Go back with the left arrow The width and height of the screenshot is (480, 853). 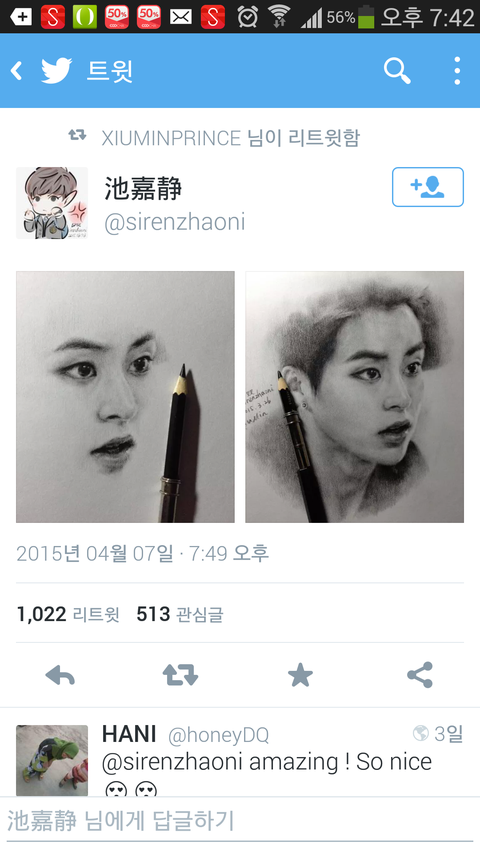[x=17, y=71]
